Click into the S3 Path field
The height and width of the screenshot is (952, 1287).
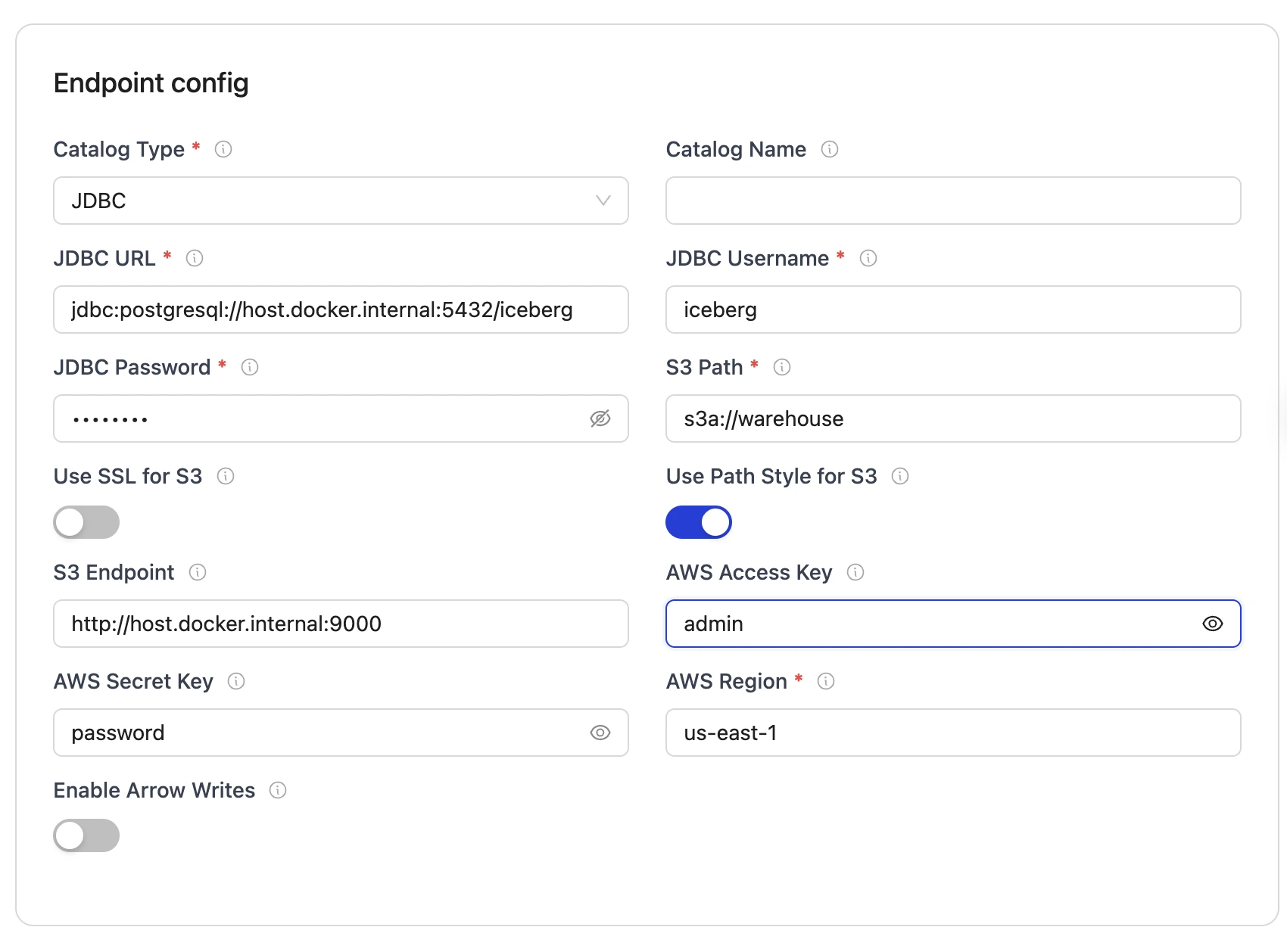point(952,418)
